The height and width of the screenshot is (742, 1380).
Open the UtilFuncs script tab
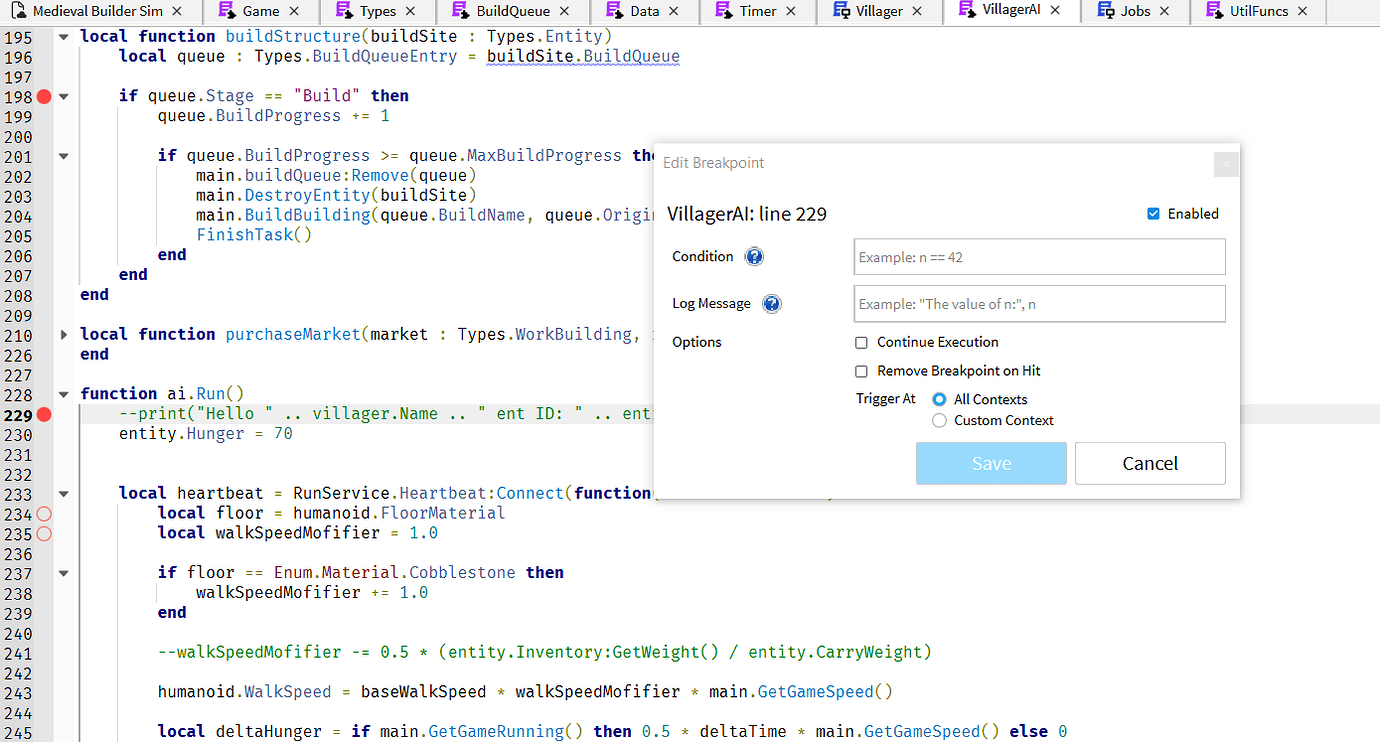pyautogui.click(x=1258, y=12)
